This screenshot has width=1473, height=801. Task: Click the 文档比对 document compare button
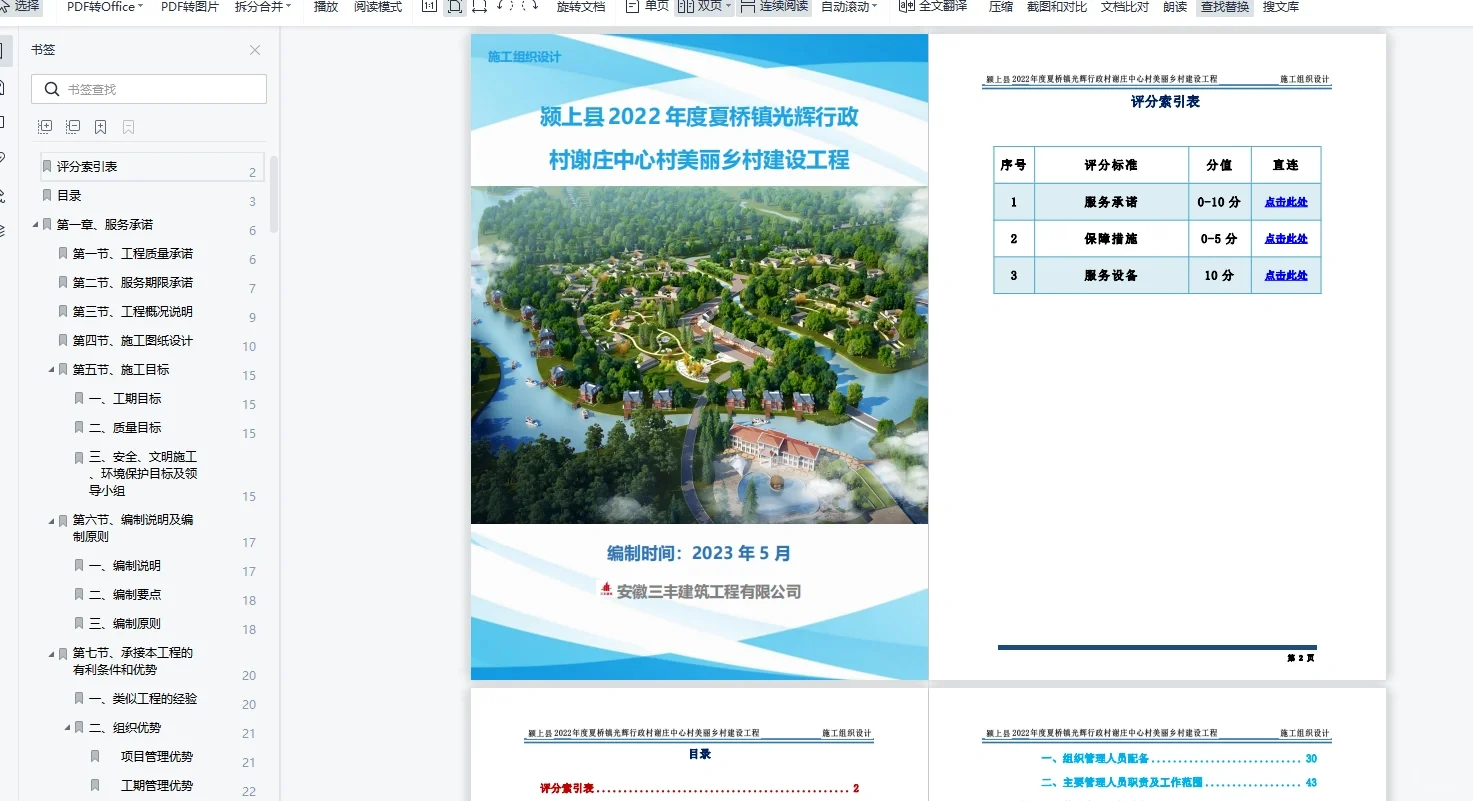[x=1124, y=8]
